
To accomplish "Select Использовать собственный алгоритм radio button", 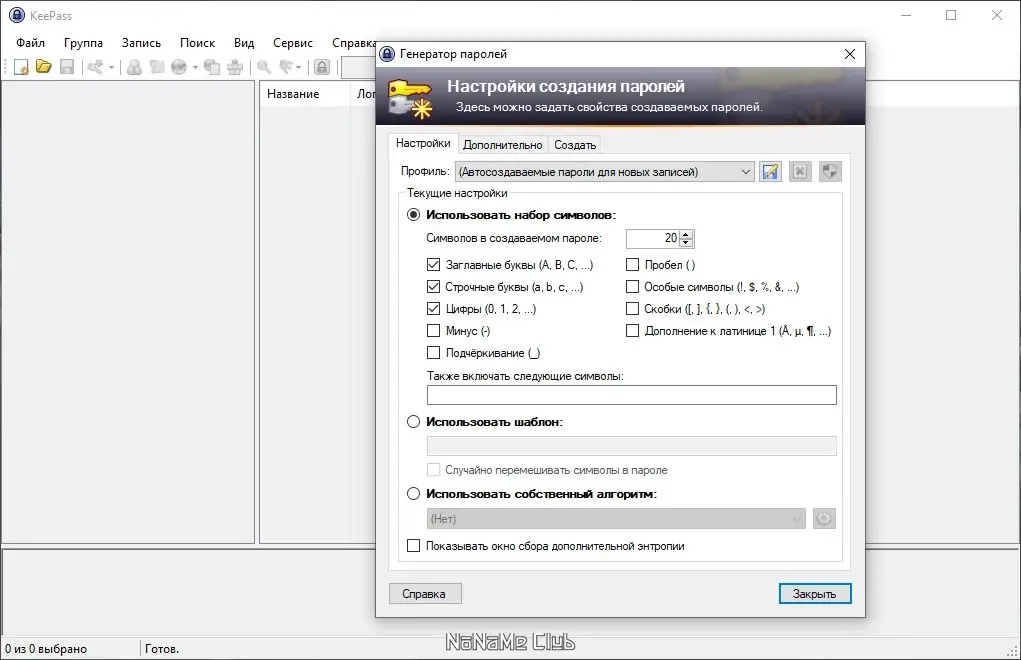I will coord(413,494).
